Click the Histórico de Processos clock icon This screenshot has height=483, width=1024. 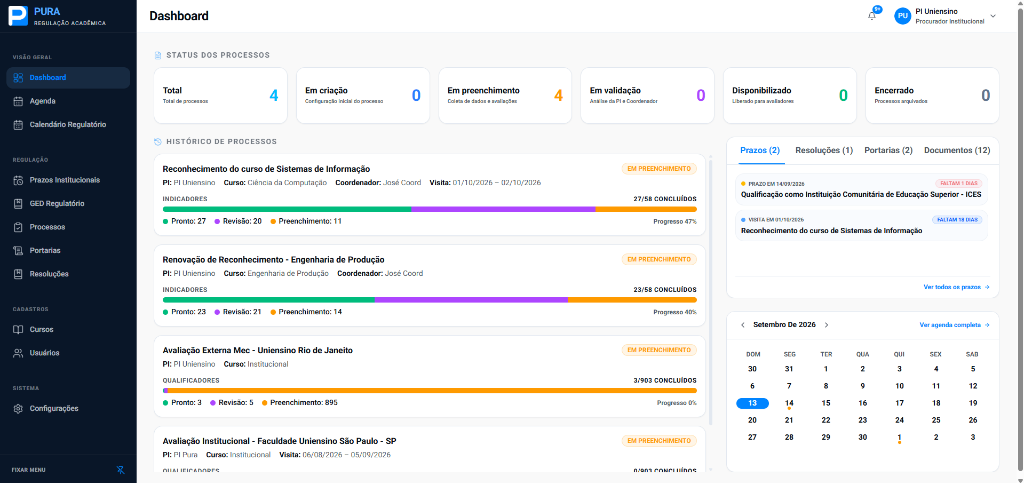point(157,142)
